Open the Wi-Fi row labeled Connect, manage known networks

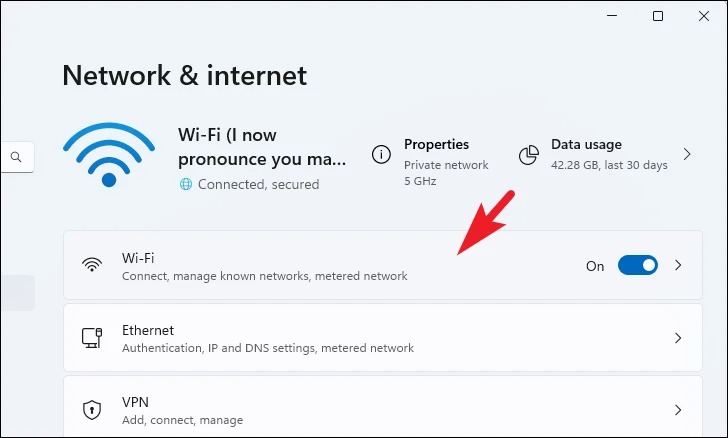click(383, 265)
